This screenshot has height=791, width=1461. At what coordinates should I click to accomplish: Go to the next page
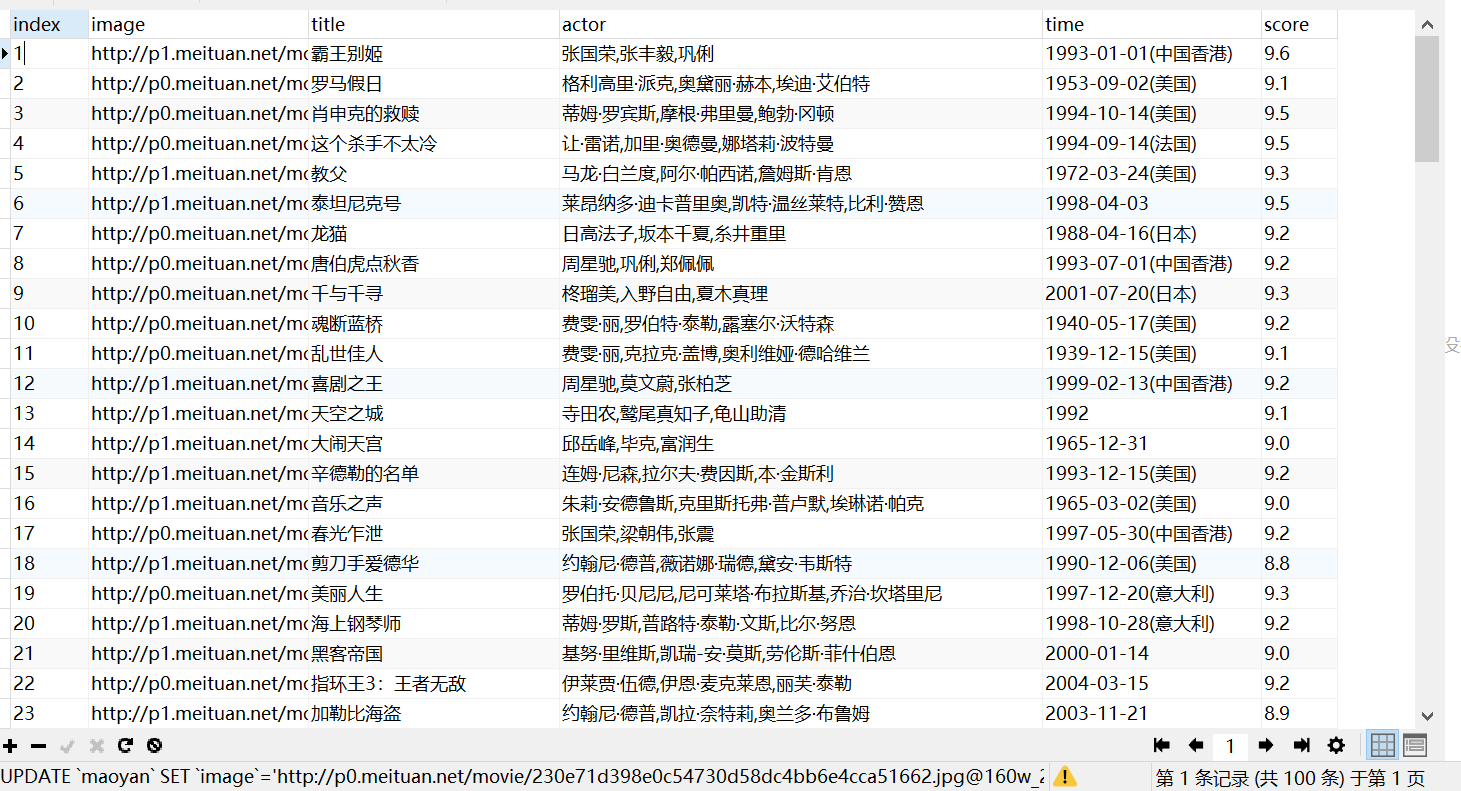pos(1265,745)
